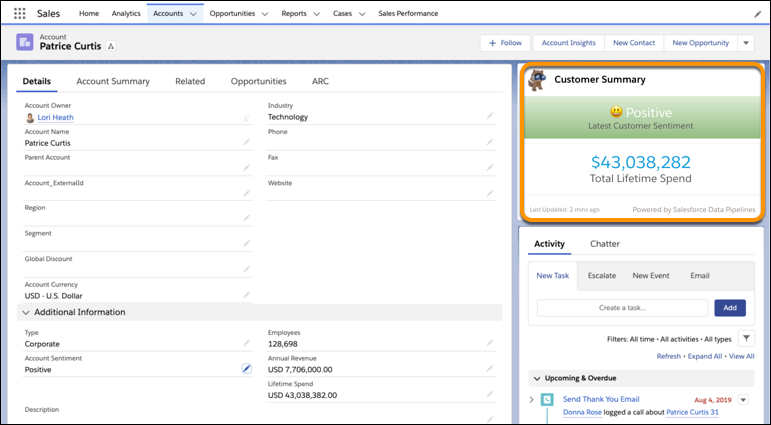771x425 pixels.
Task: Click the Add task button
Action: pyautogui.click(x=730, y=308)
